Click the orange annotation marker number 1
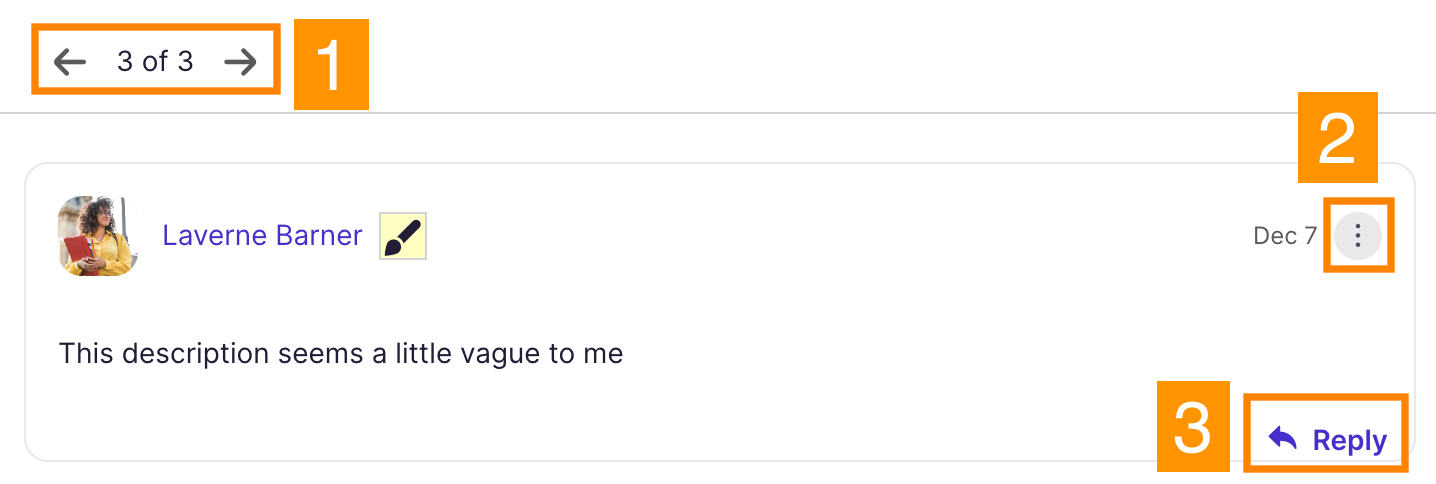 click(330, 65)
